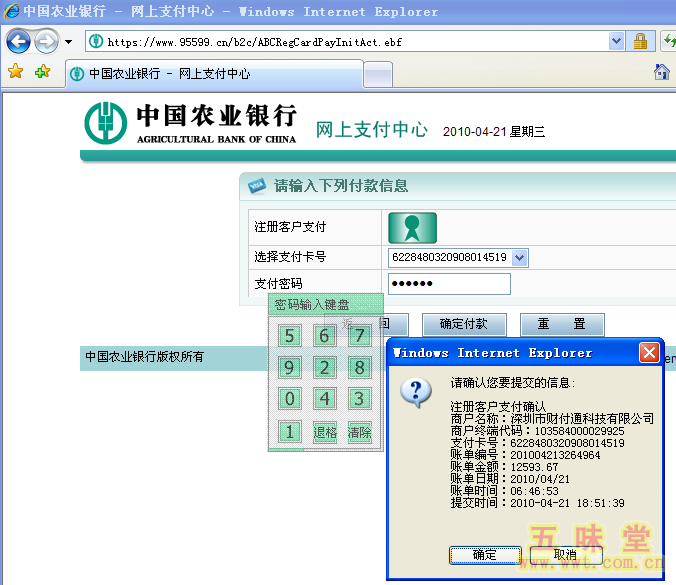Expand the recent pages dropdown arrow
The width and height of the screenshot is (676, 585).
[x=68, y=42]
